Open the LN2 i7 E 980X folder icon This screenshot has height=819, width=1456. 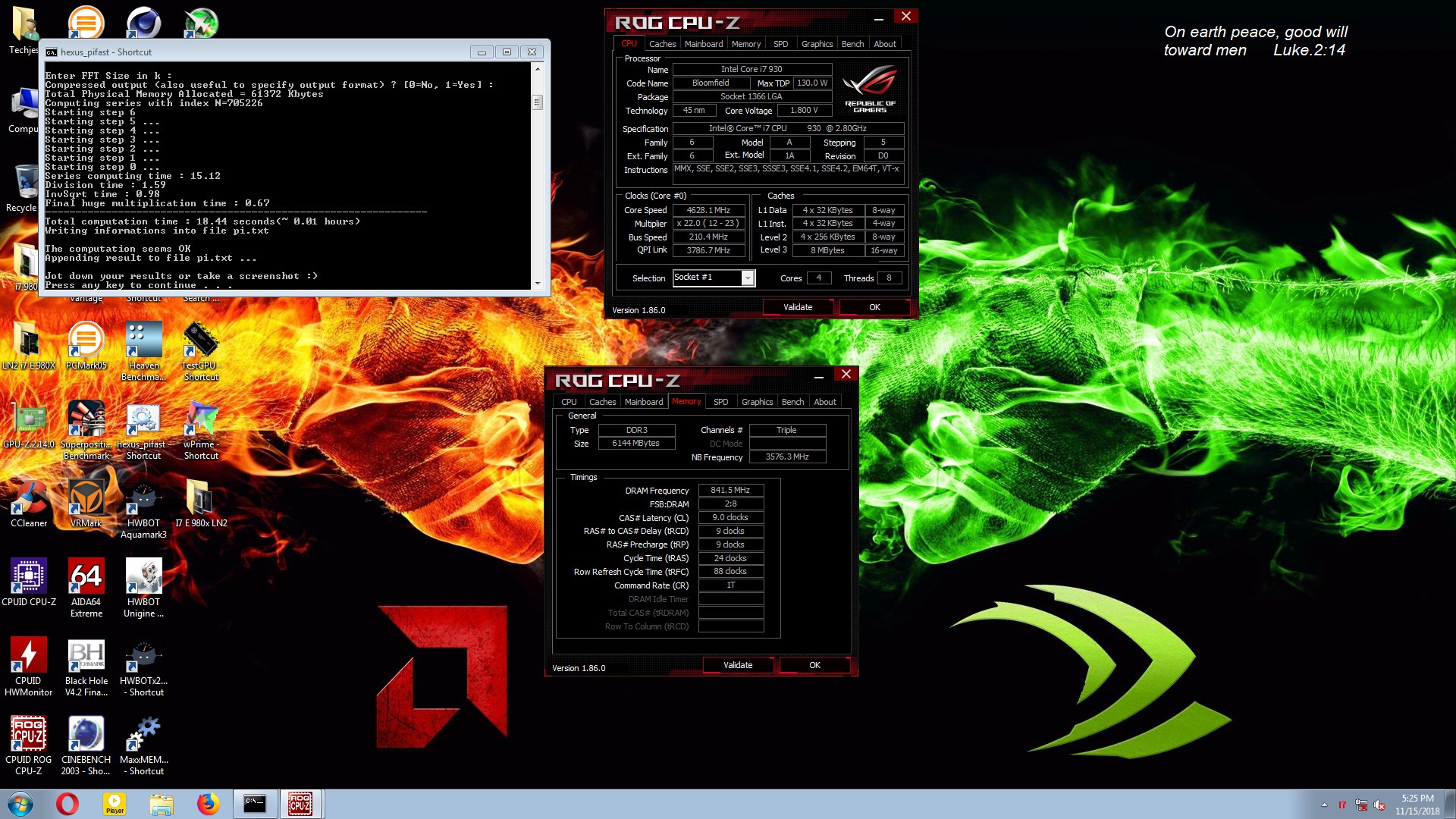point(29,345)
